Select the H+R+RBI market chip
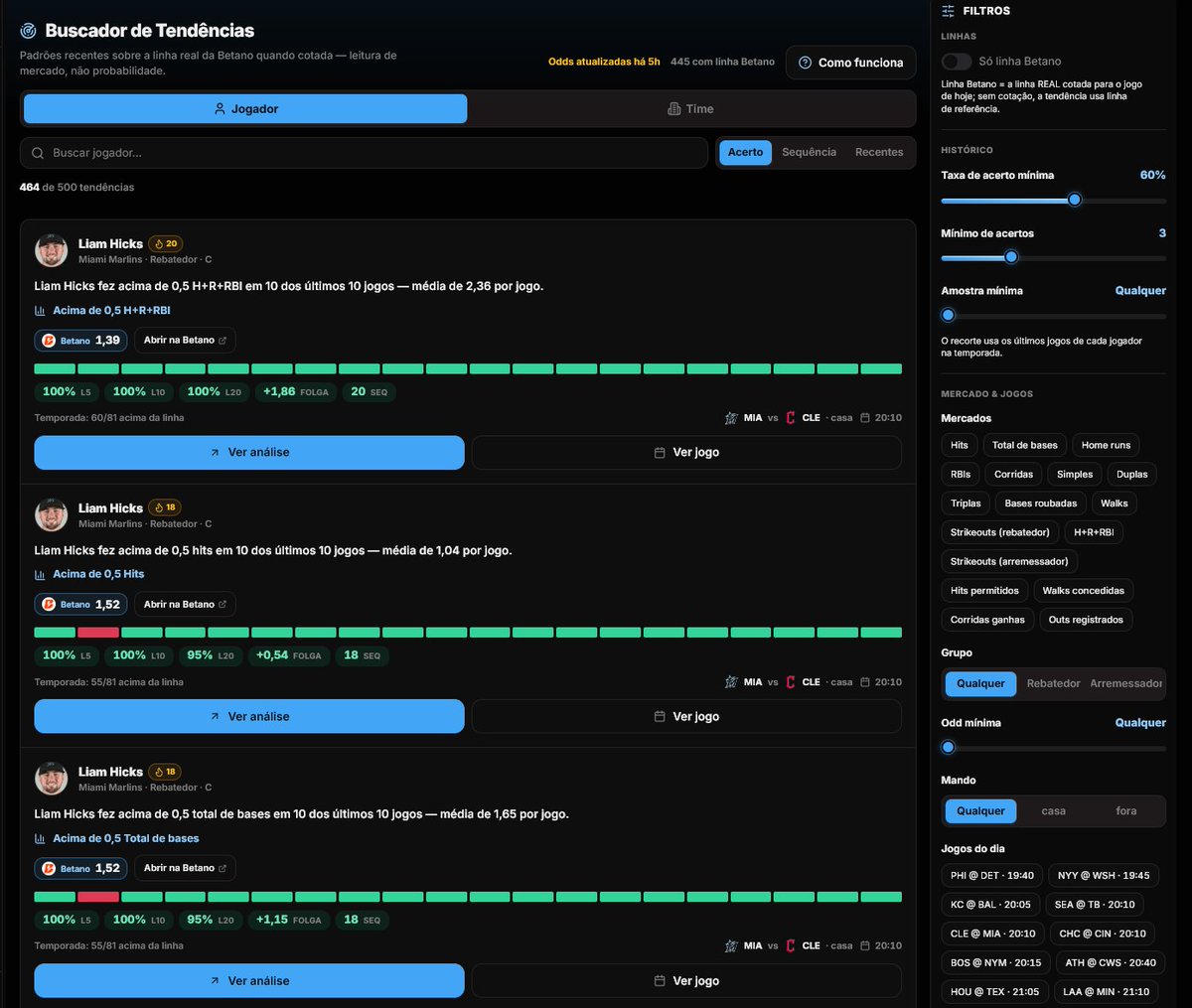 coord(1094,532)
